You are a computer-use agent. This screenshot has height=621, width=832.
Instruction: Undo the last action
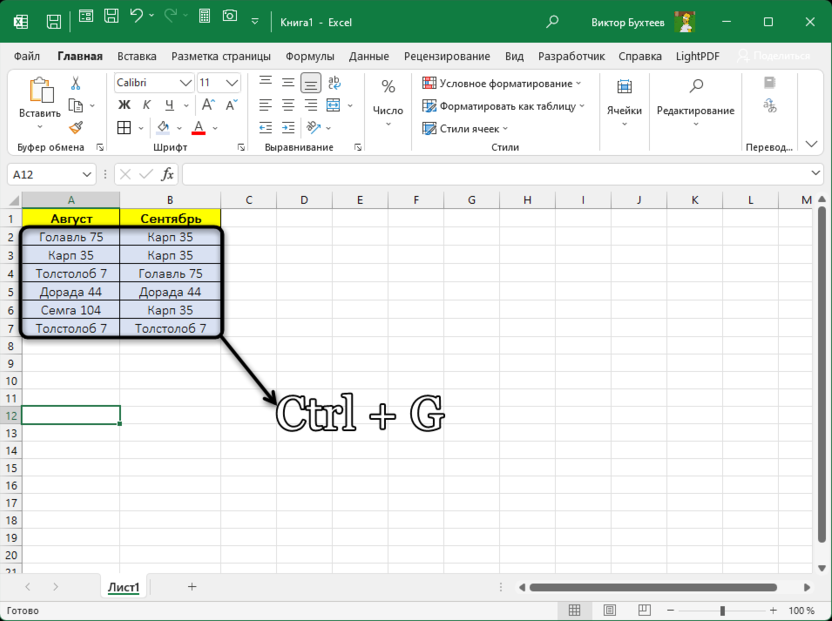coord(136,16)
